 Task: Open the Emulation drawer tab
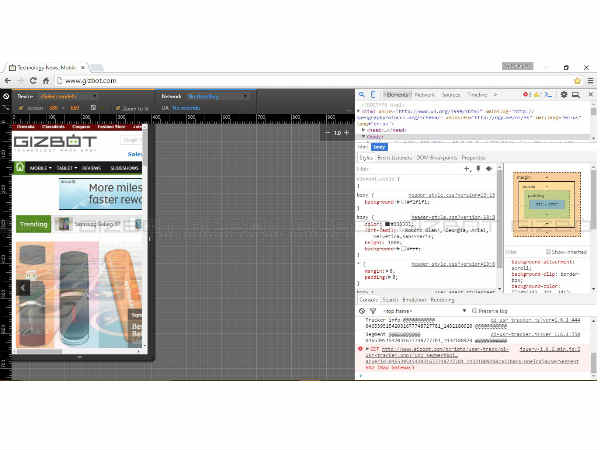point(414,300)
